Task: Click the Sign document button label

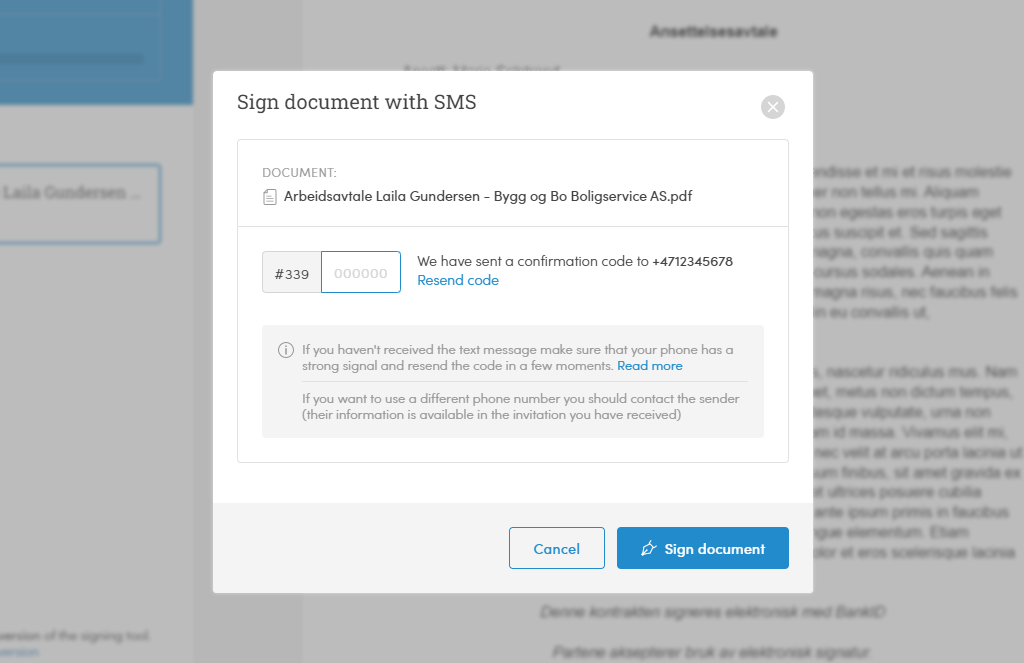Action: (x=714, y=549)
